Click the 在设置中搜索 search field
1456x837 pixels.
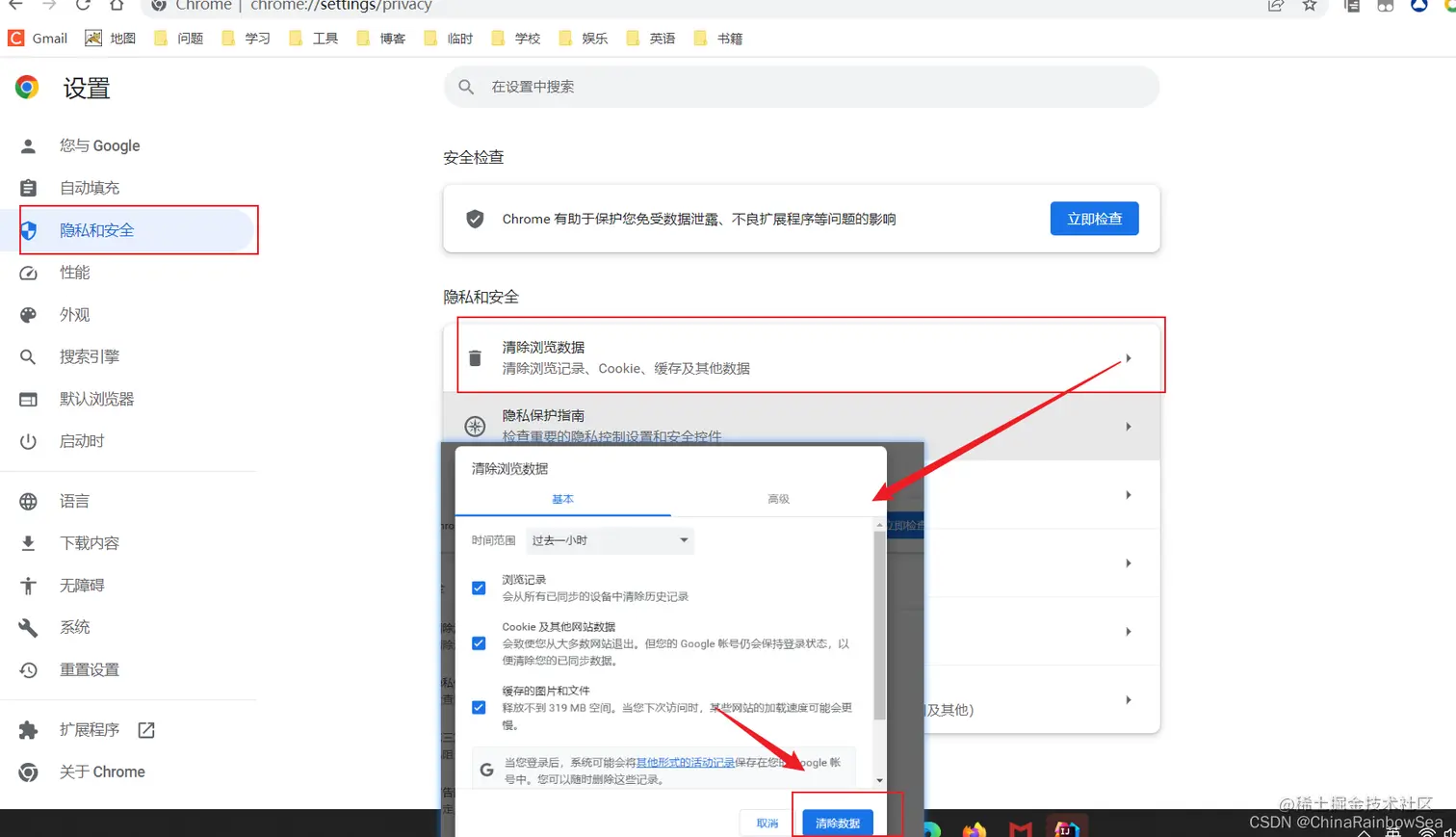tap(800, 86)
